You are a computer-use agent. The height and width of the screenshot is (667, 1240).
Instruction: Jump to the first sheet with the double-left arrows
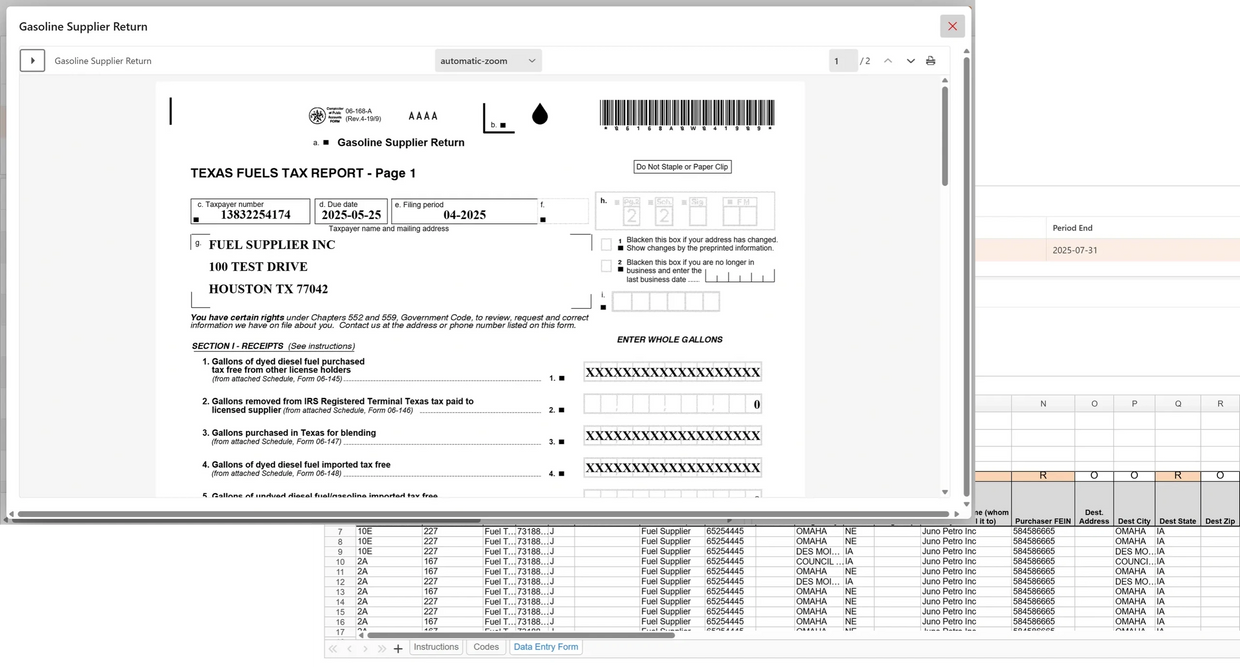[x=332, y=646]
